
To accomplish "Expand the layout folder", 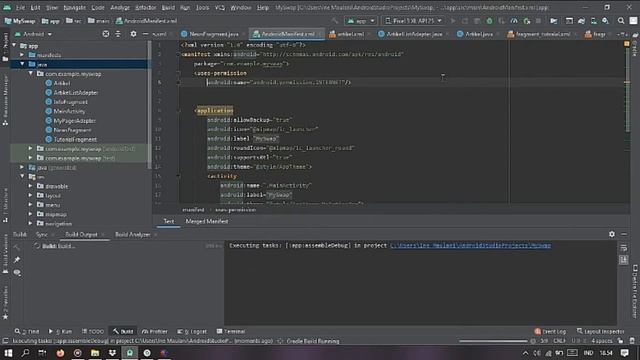I will [31, 195].
